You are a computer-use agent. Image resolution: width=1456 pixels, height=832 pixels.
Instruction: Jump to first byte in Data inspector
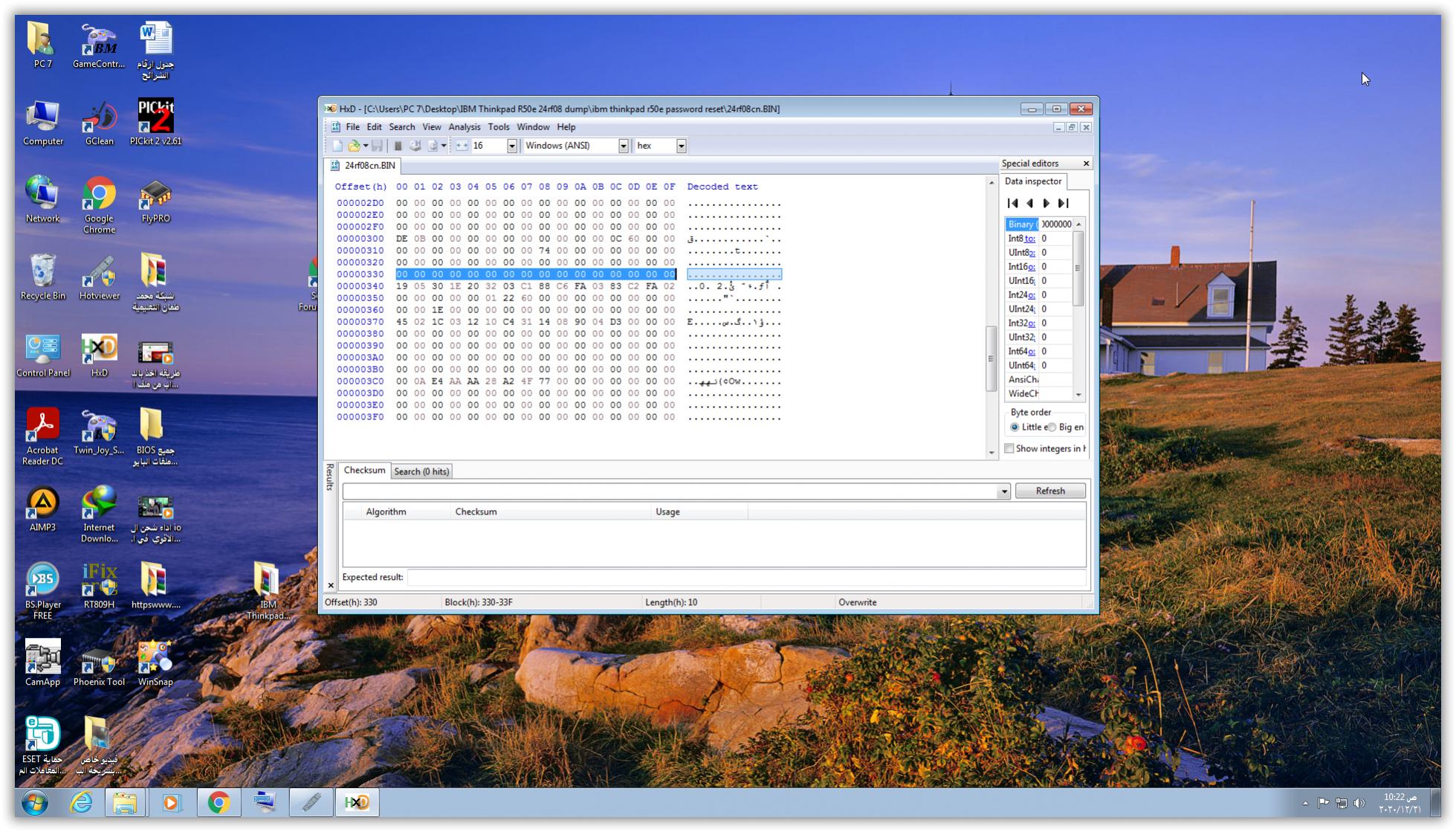[1012, 203]
